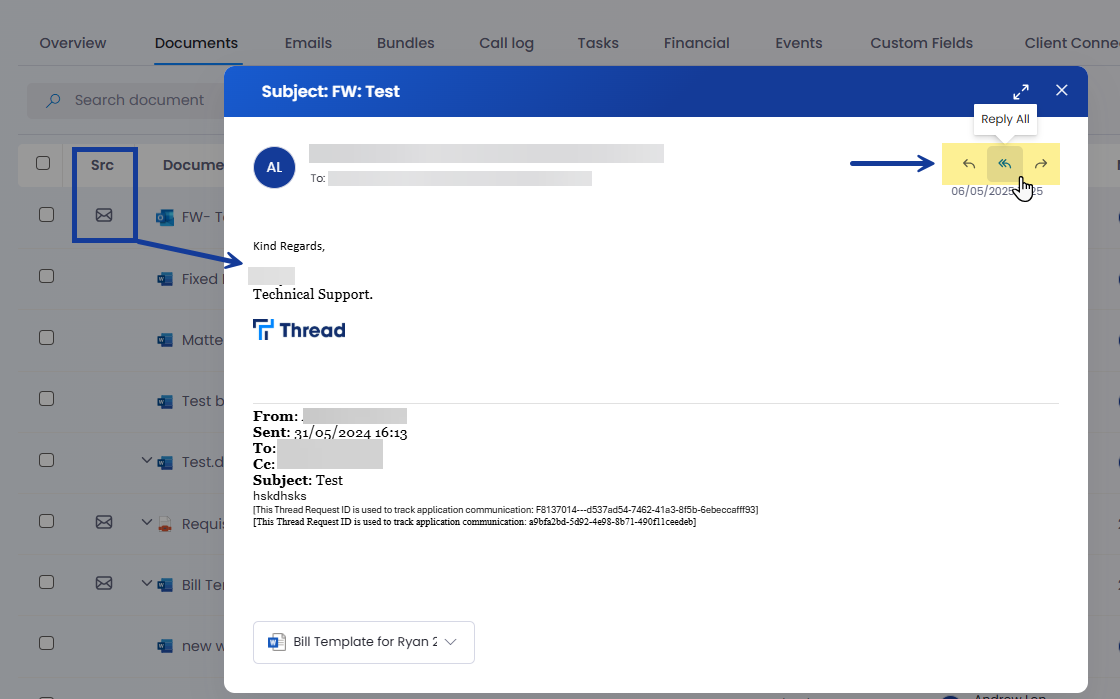Screen dimensions: 1120x699
Task: Click Word file icon for Bill Te document
Action: click(165, 585)
